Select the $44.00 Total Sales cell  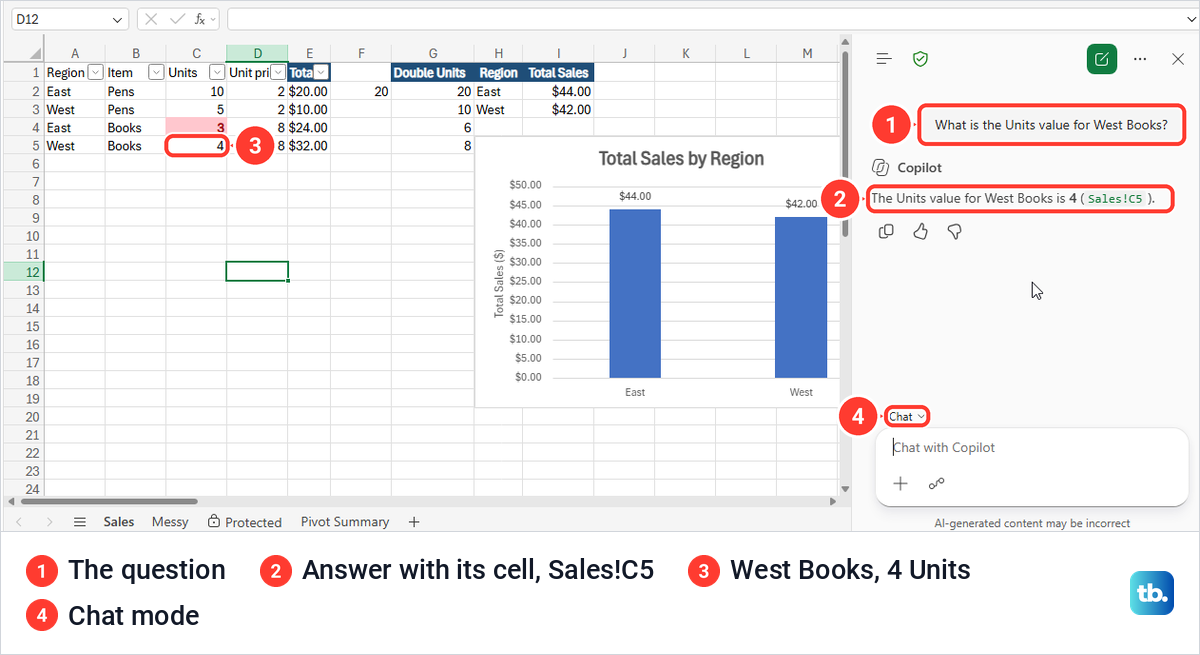559,91
